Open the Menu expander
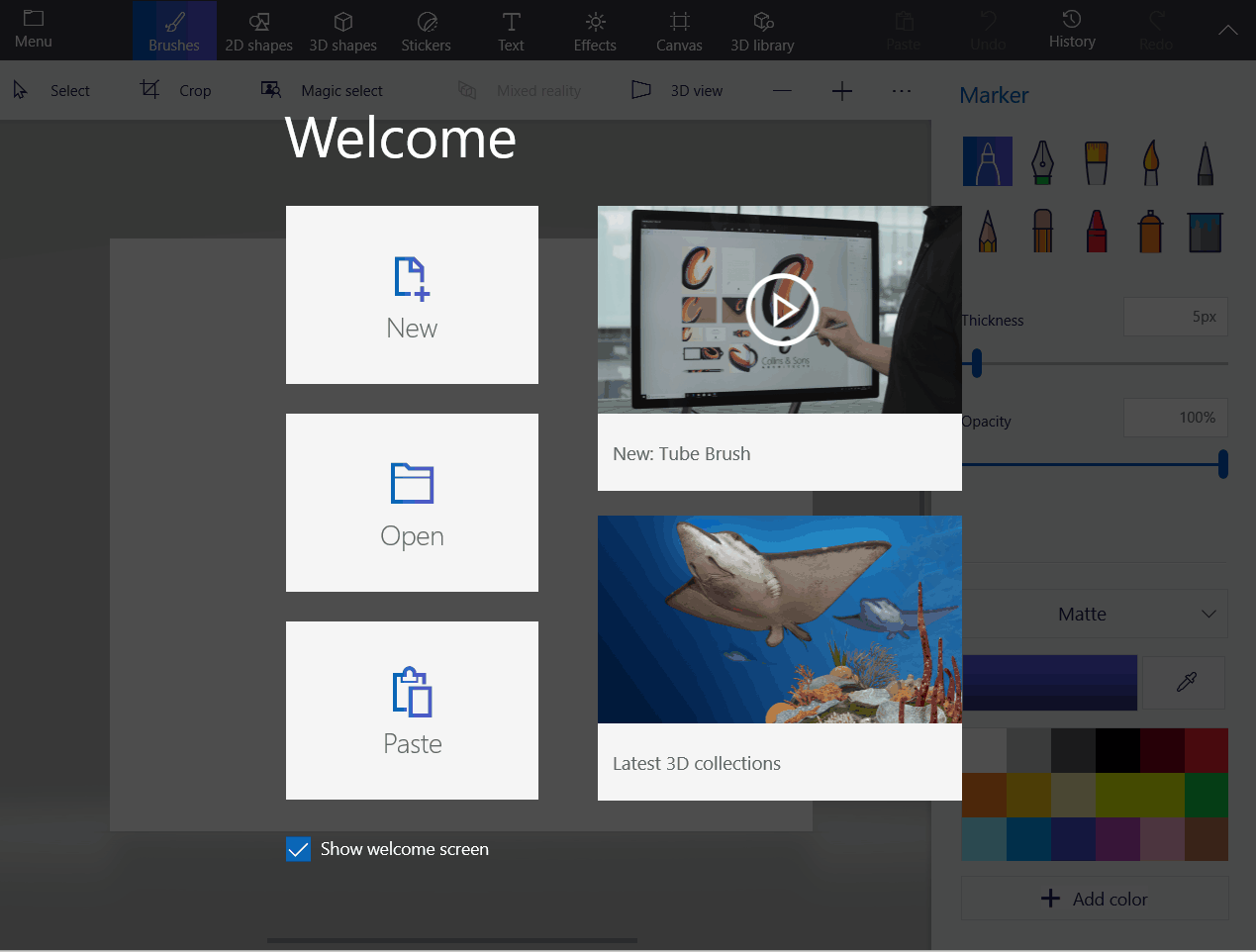This screenshot has height=952, width=1256. coord(34,30)
